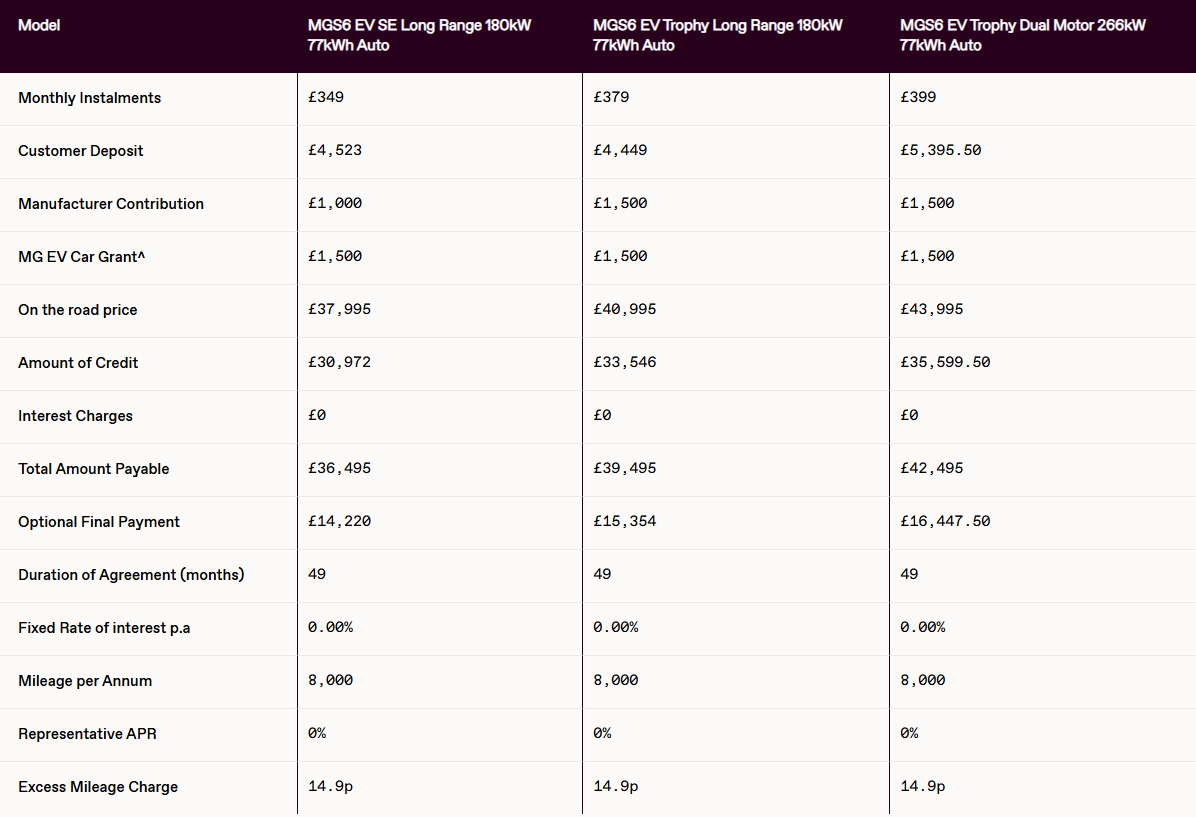
Task: Click the Excess Mileage Charge label
Action: [x=98, y=786]
